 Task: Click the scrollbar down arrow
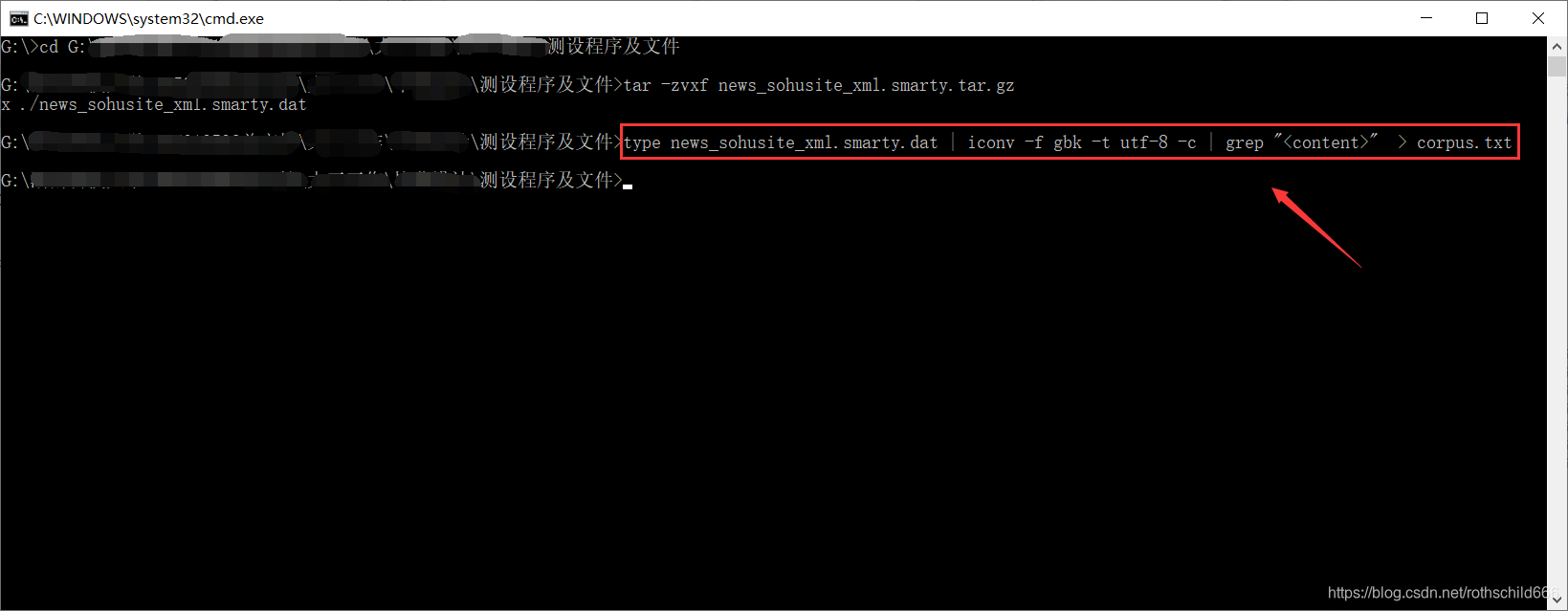[x=1557, y=600]
